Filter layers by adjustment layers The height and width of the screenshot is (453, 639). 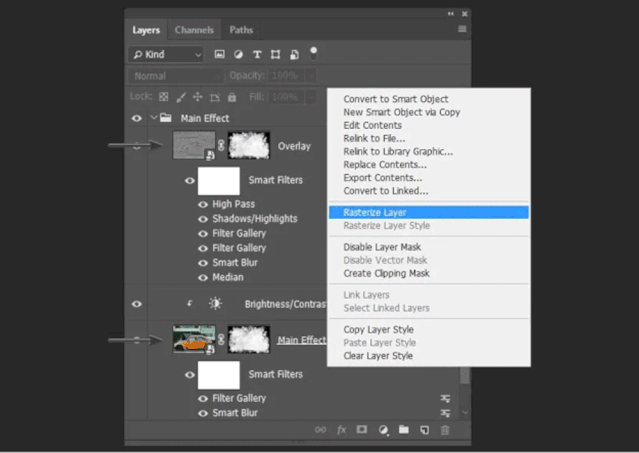pos(238,54)
